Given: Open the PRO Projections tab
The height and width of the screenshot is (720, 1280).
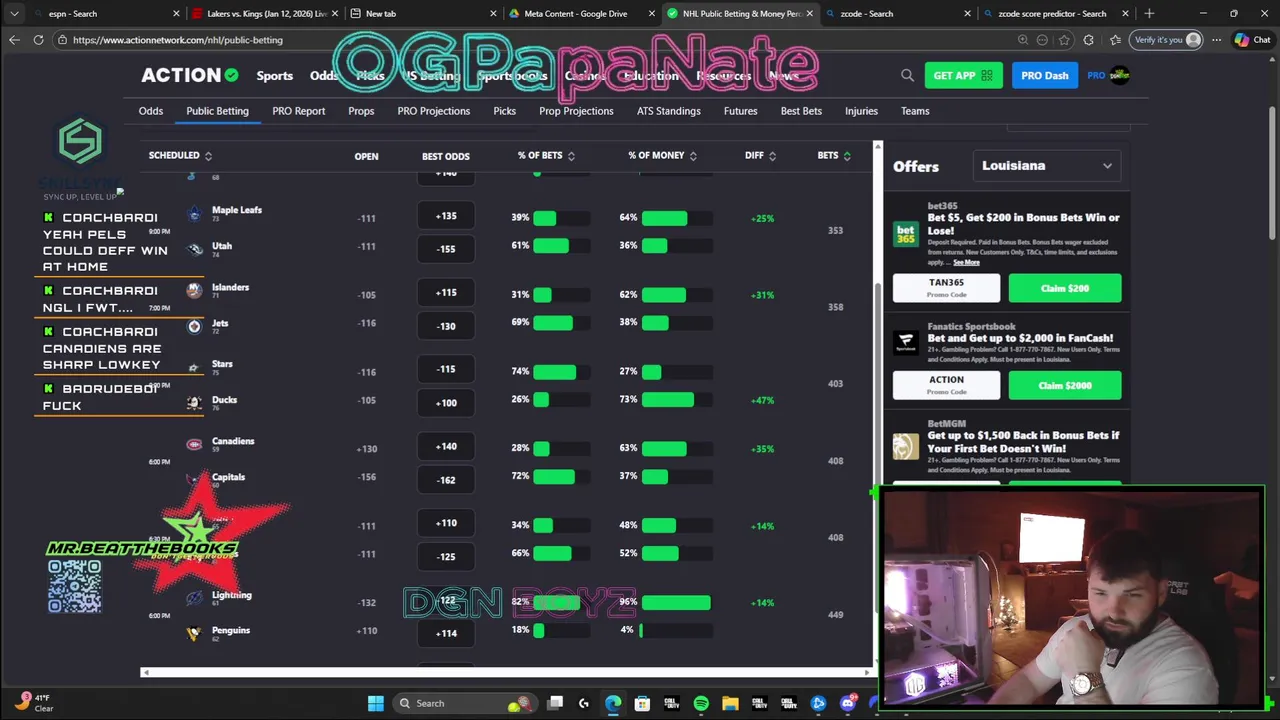Looking at the screenshot, I should tap(433, 111).
